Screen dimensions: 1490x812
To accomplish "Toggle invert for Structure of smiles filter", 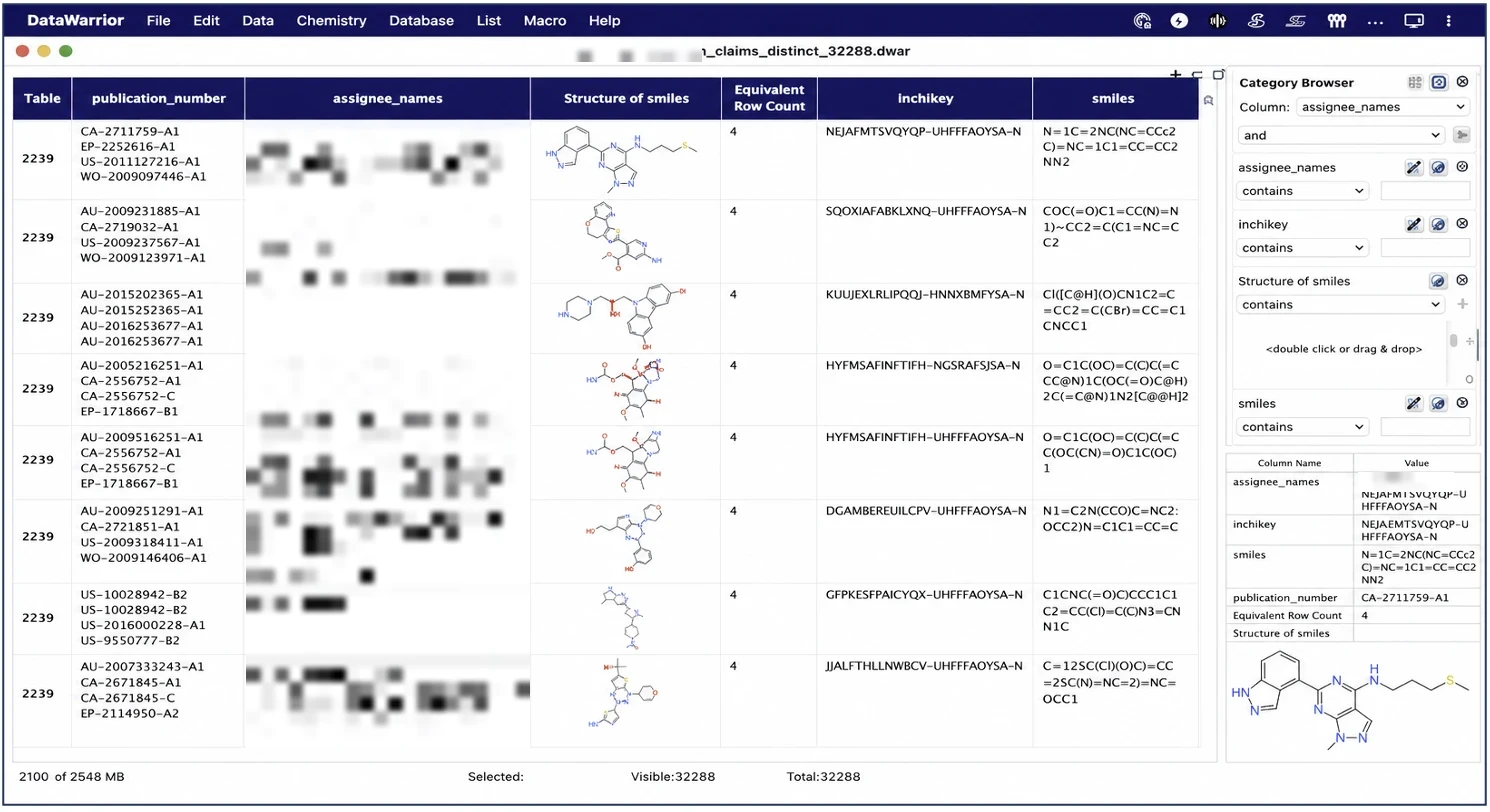I will tap(1439, 282).
